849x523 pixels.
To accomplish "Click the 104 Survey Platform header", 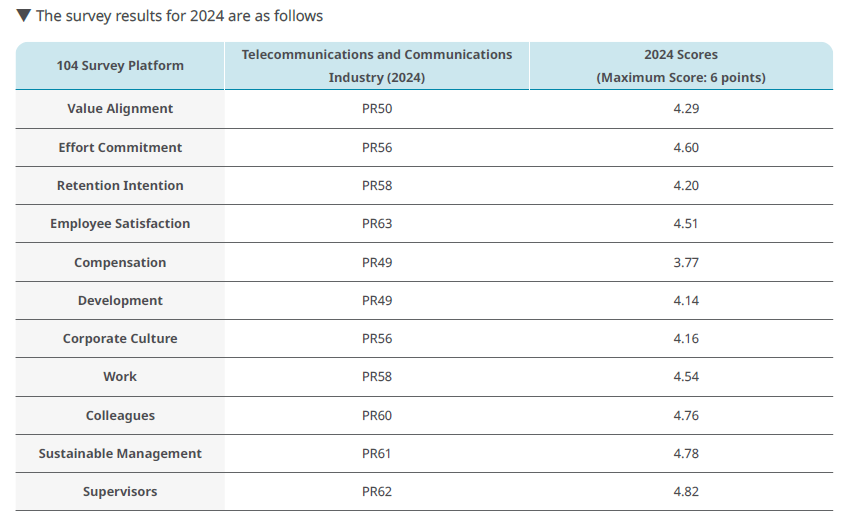I will coord(120,66).
